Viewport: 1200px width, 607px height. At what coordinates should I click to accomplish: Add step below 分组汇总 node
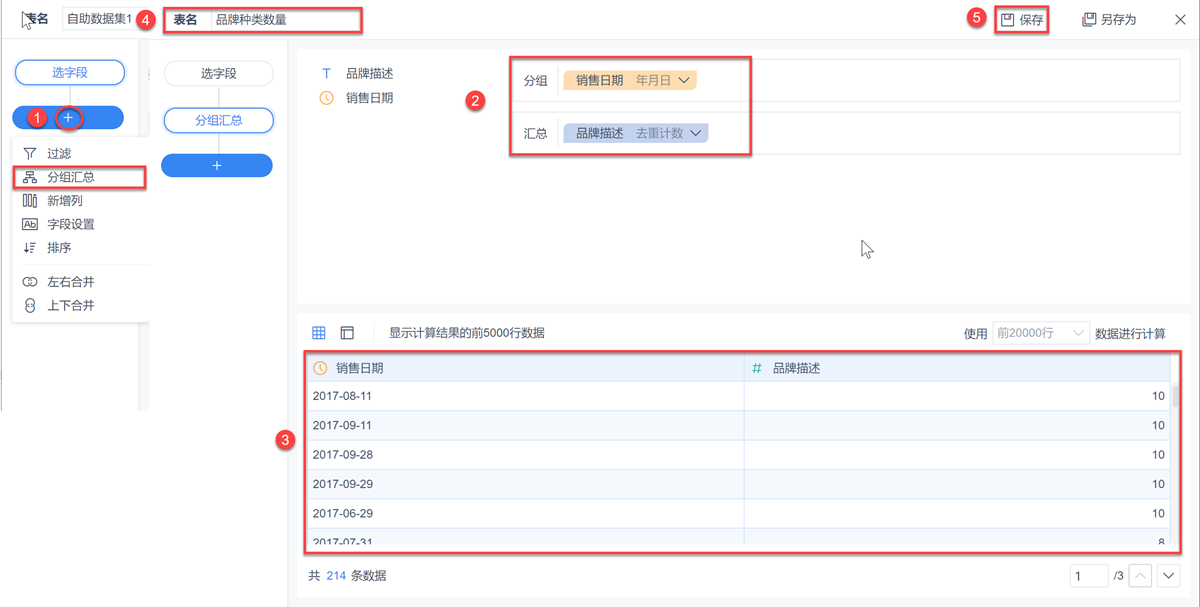coord(217,166)
